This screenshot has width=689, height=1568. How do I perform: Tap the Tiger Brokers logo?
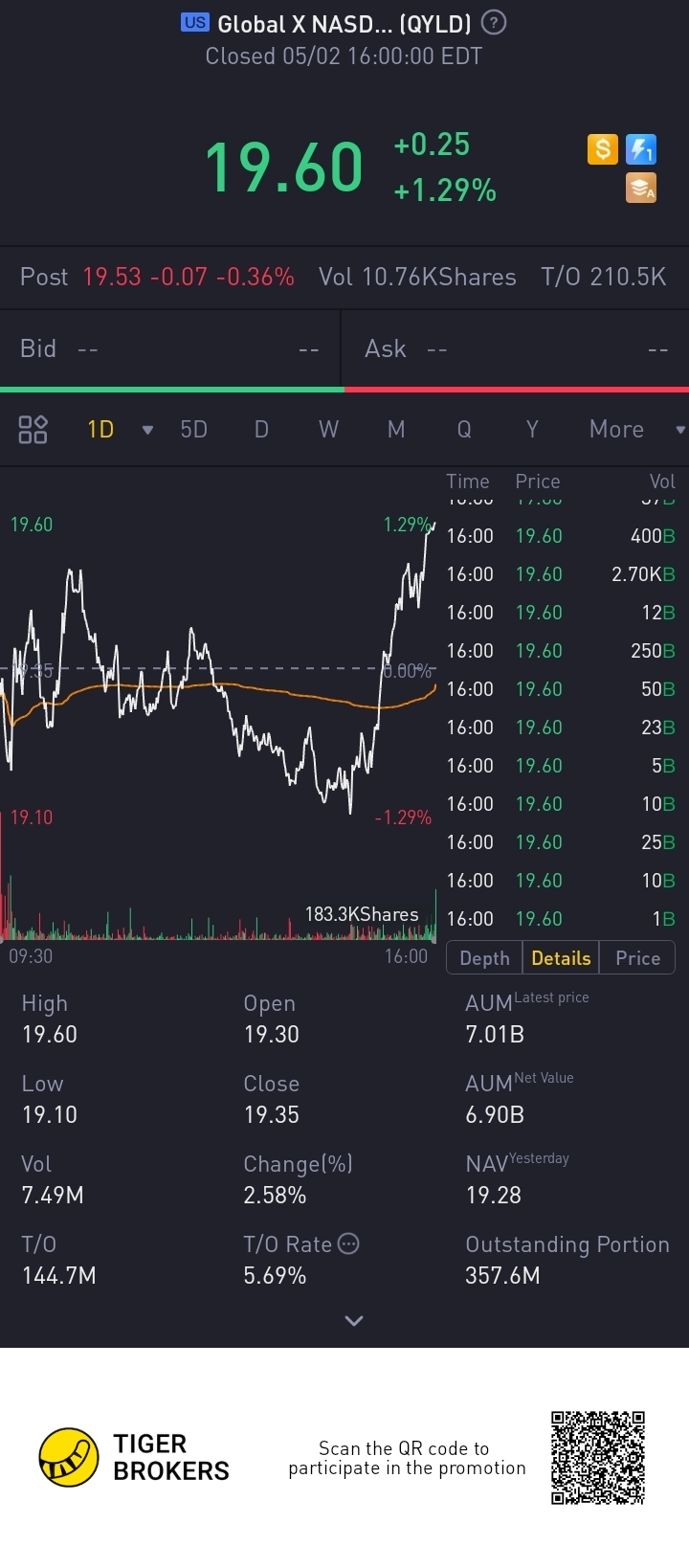[134, 1458]
